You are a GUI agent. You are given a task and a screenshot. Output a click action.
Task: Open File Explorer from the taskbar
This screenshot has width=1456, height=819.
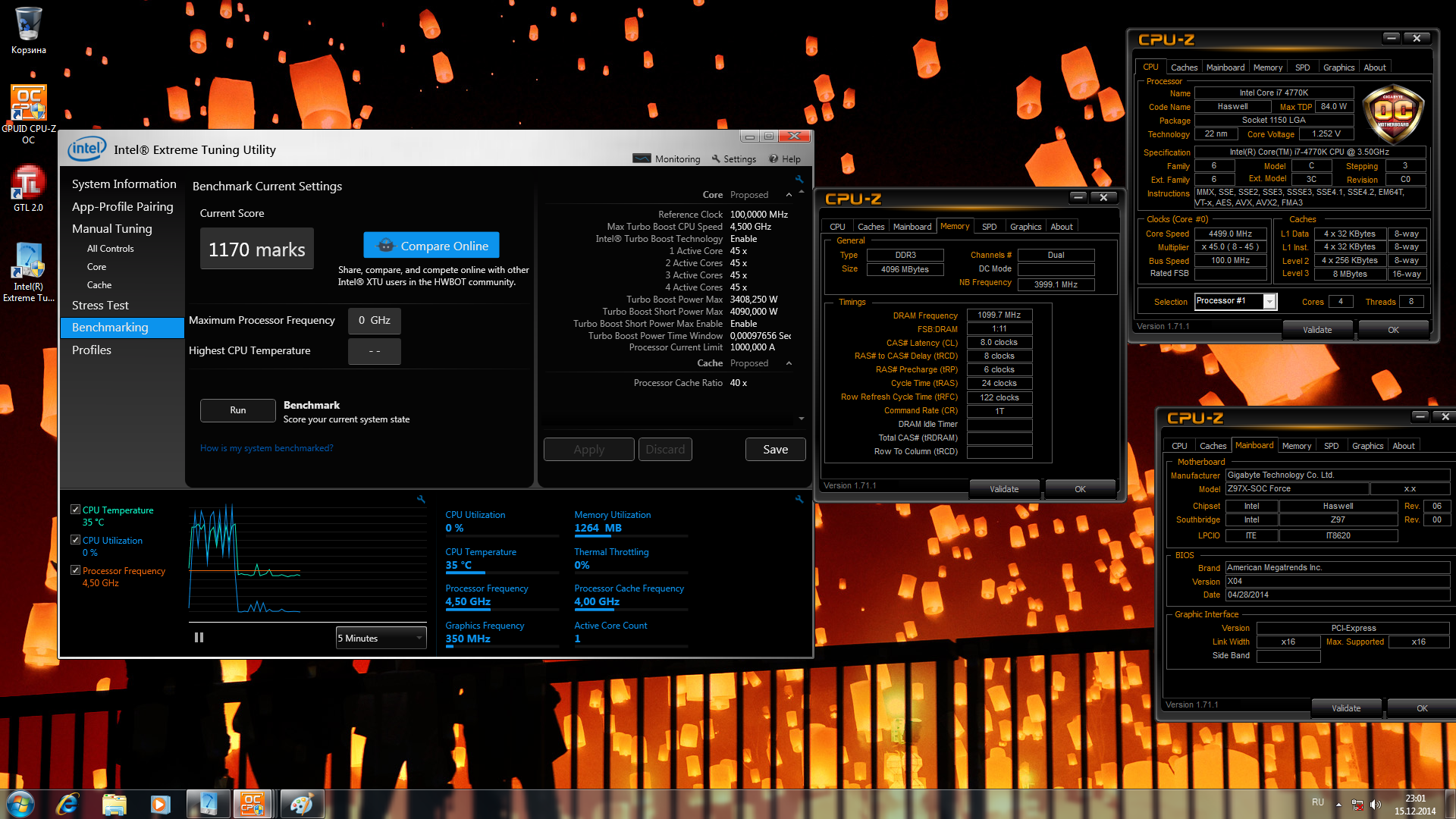(114, 803)
